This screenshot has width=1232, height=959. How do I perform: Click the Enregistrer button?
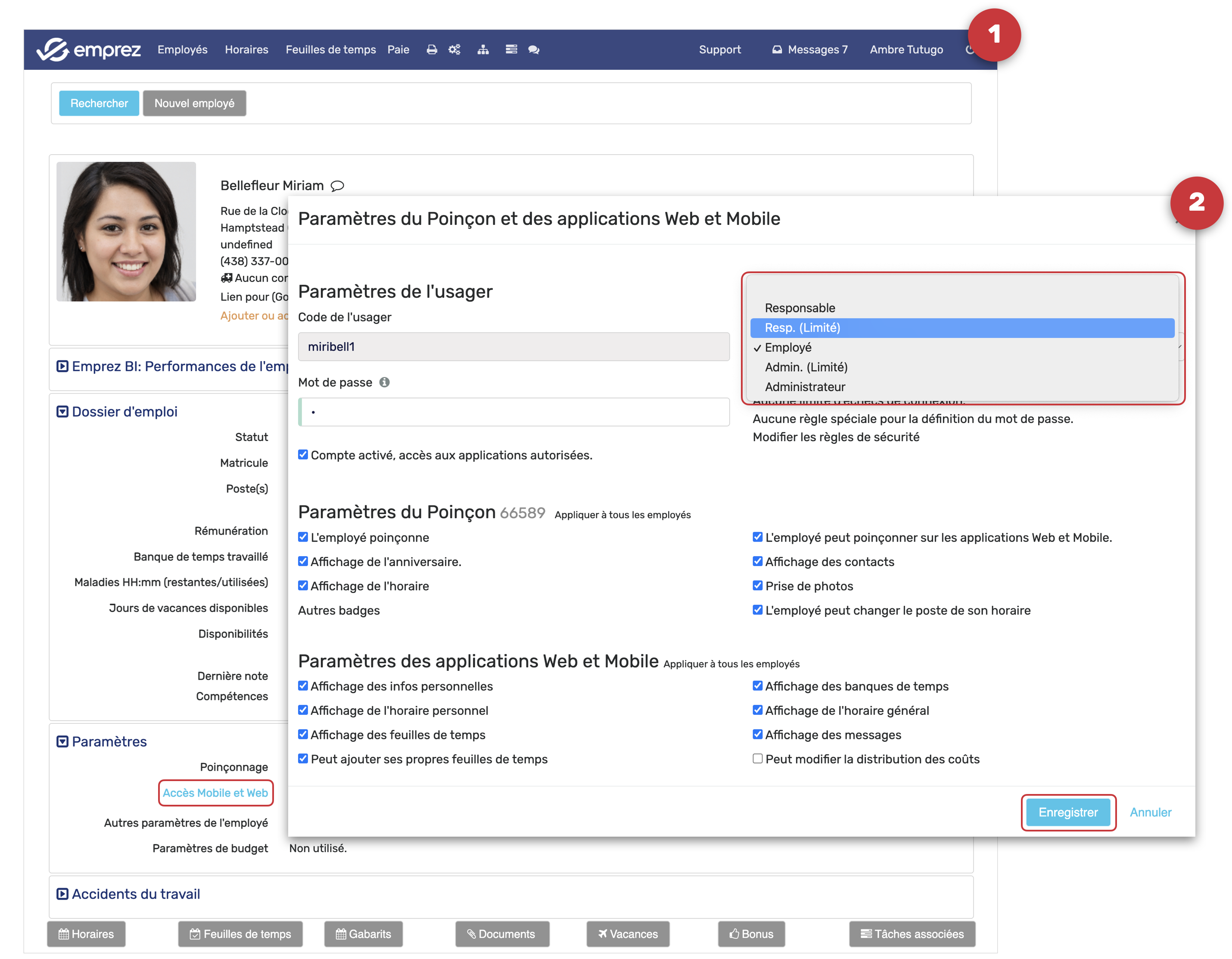(1067, 813)
